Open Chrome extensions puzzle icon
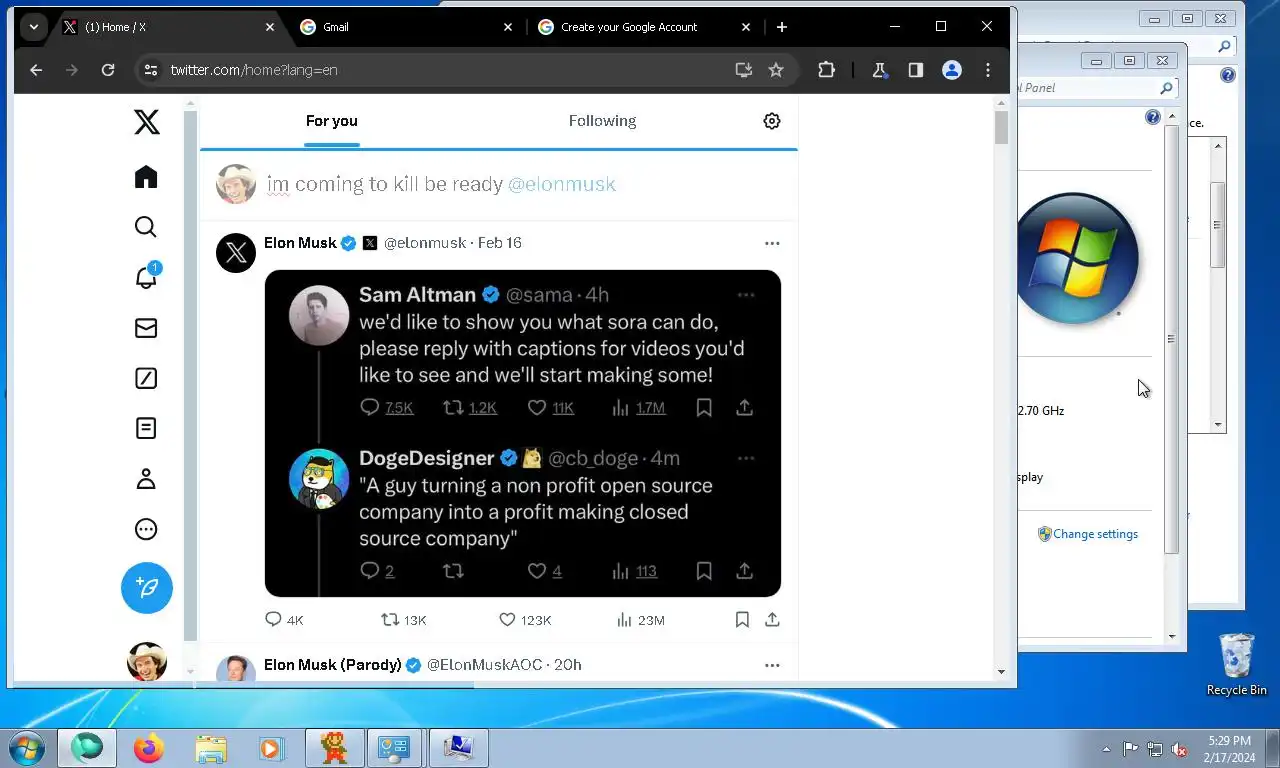The image size is (1280, 768). (826, 70)
